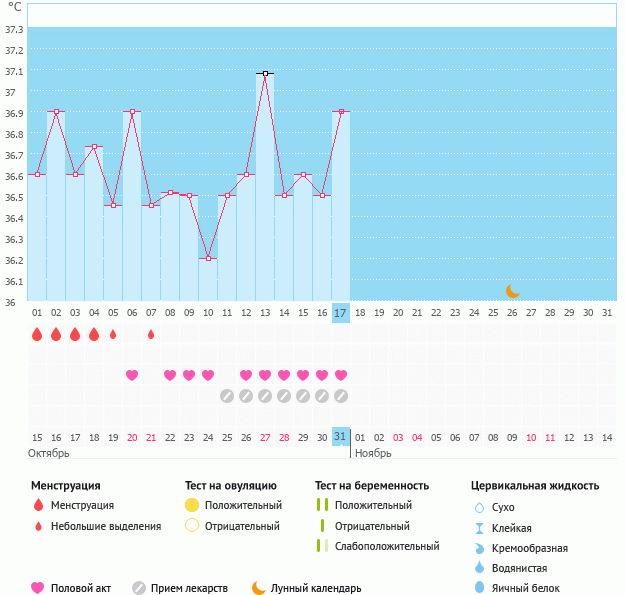Select the intercourse heart on cycle day 10
Viewport: 626px width, 595px height.
tap(208, 375)
